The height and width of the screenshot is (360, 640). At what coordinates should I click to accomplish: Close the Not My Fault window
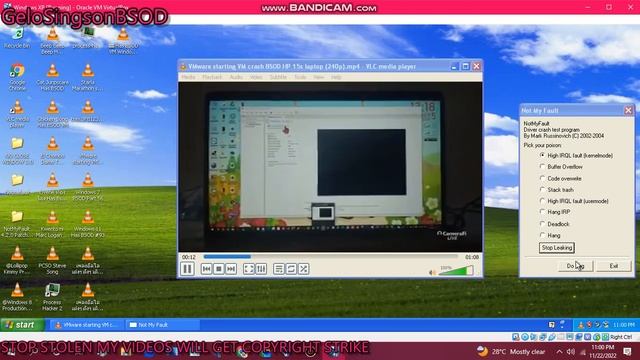(x=628, y=110)
